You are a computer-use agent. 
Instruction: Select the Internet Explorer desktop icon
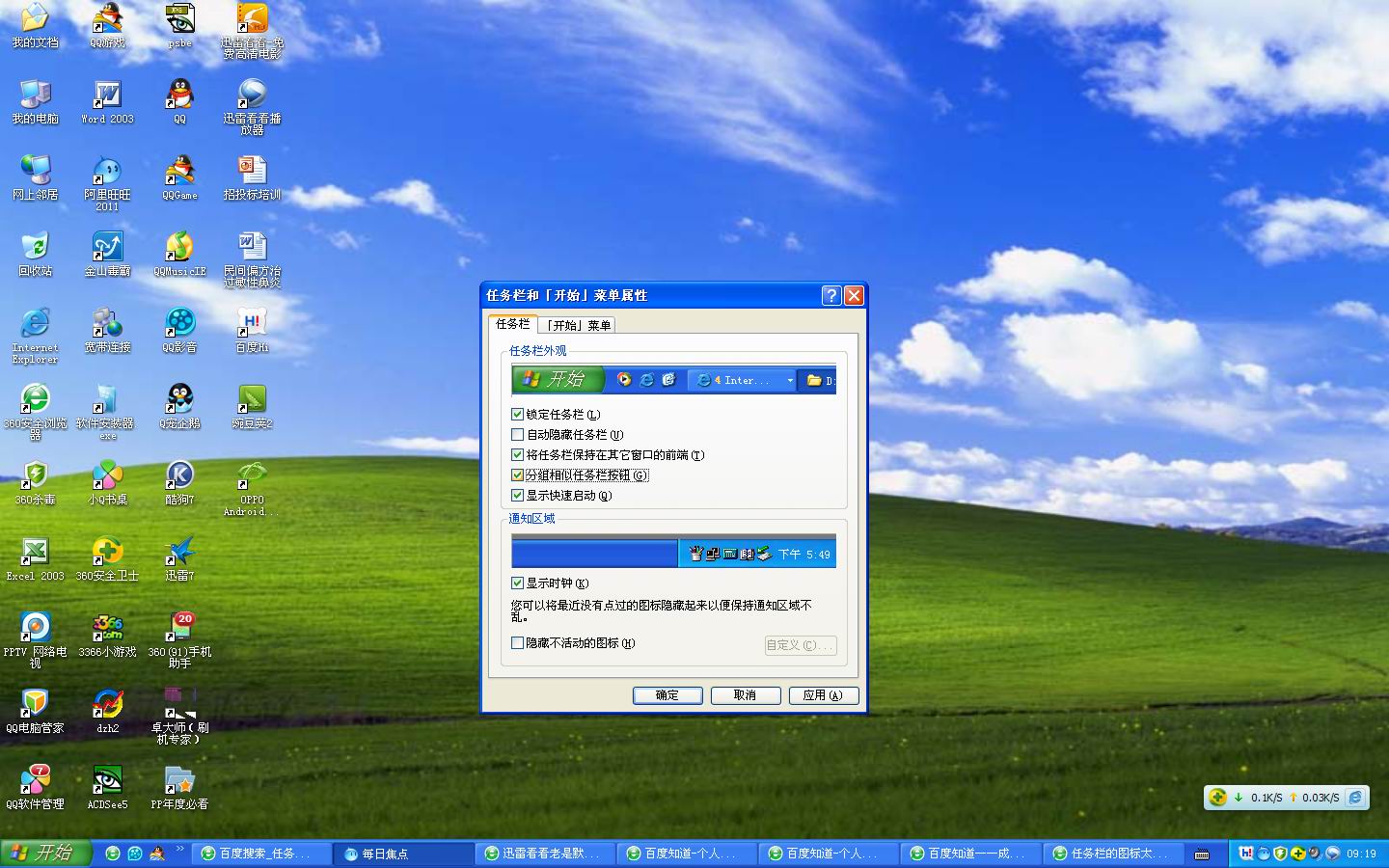(x=35, y=336)
